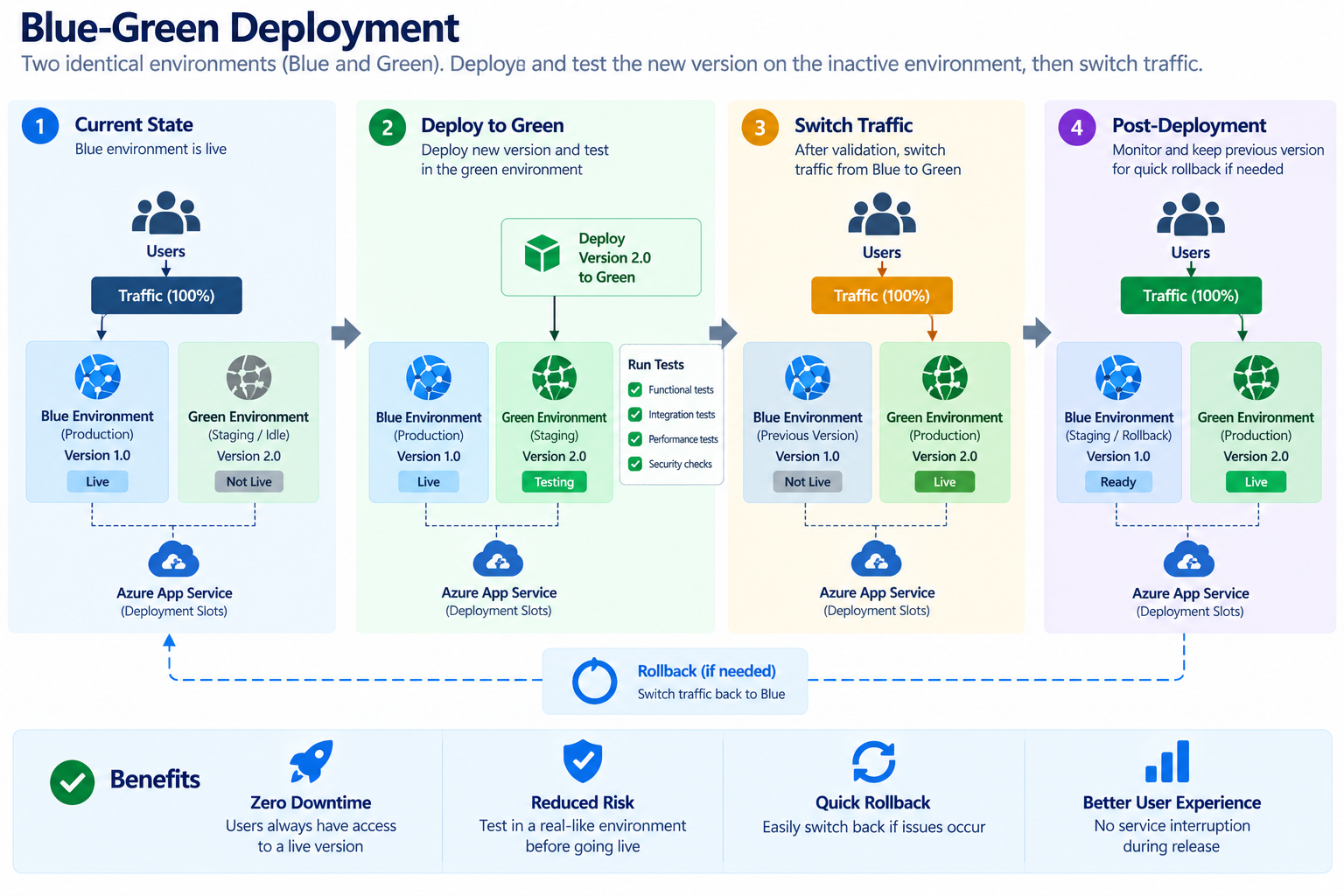Select Blue Environment globe icon in Current State
This screenshot has width=1344, height=896.
coord(97,377)
